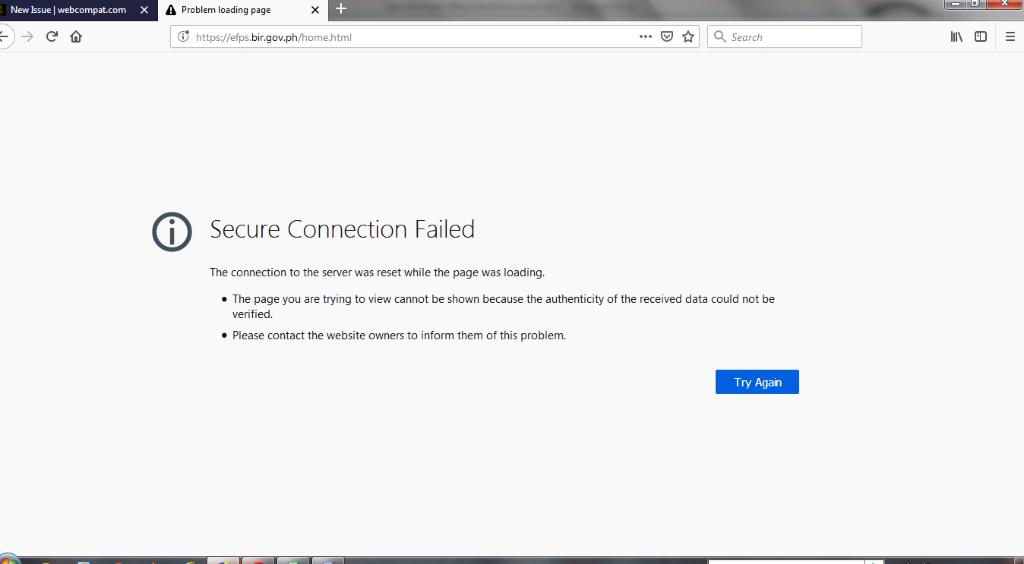Open the site information icon in address bar
This screenshot has width=1024, height=564.
[x=183, y=37]
